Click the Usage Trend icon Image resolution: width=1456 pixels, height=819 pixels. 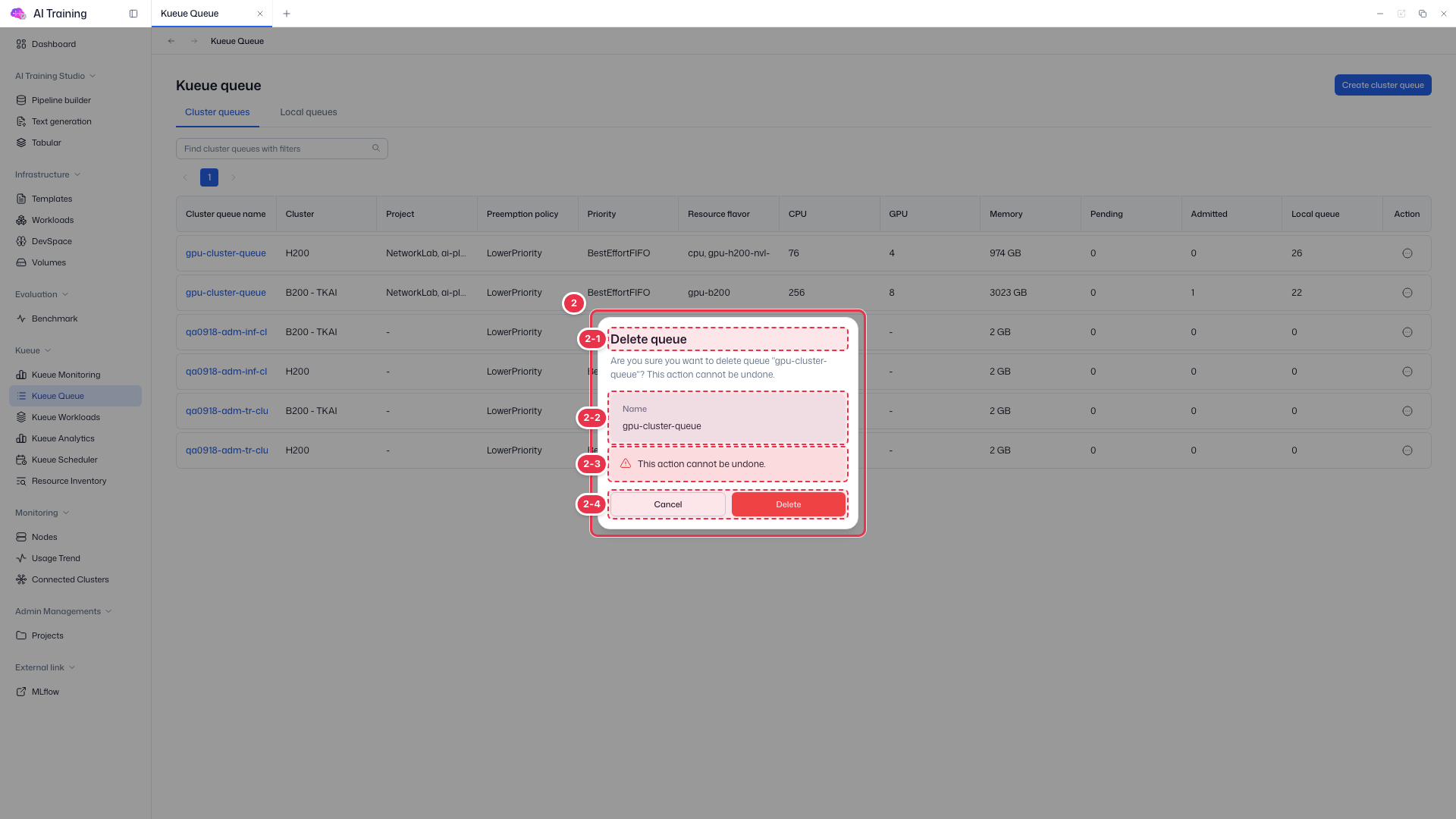[x=21, y=558]
